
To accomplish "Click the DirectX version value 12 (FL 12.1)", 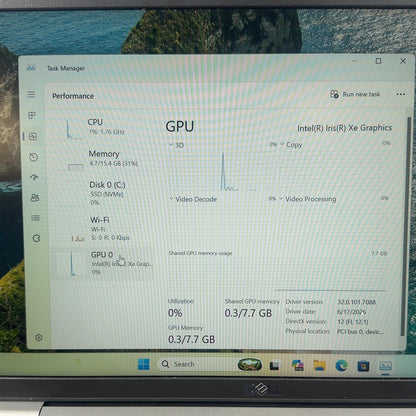I will [x=353, y=322].
